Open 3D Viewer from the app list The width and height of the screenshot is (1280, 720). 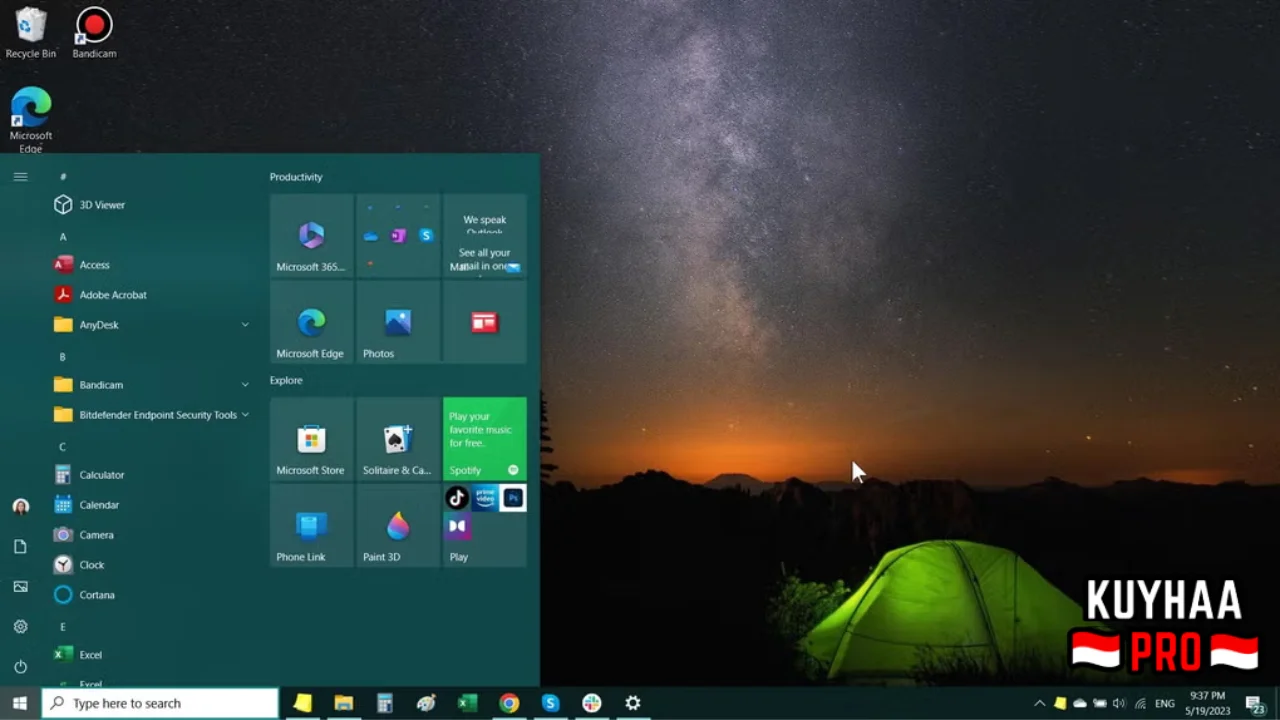click(x=150, y=205)
